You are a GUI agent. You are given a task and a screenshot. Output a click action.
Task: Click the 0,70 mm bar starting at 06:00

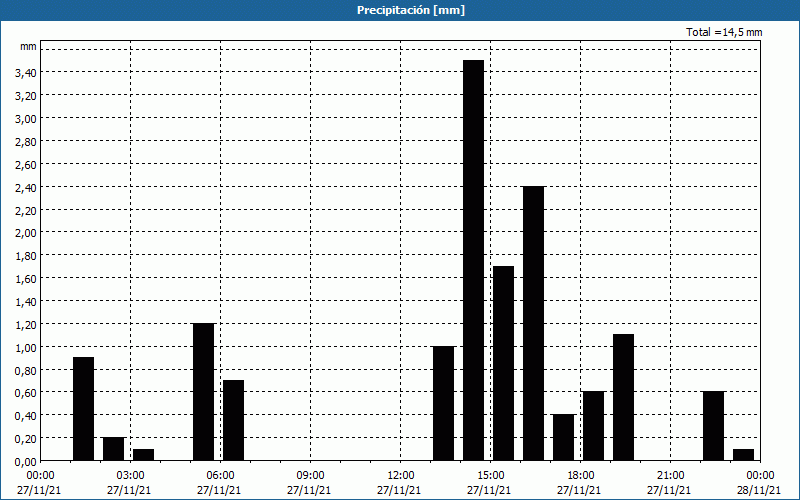[234, 420]
